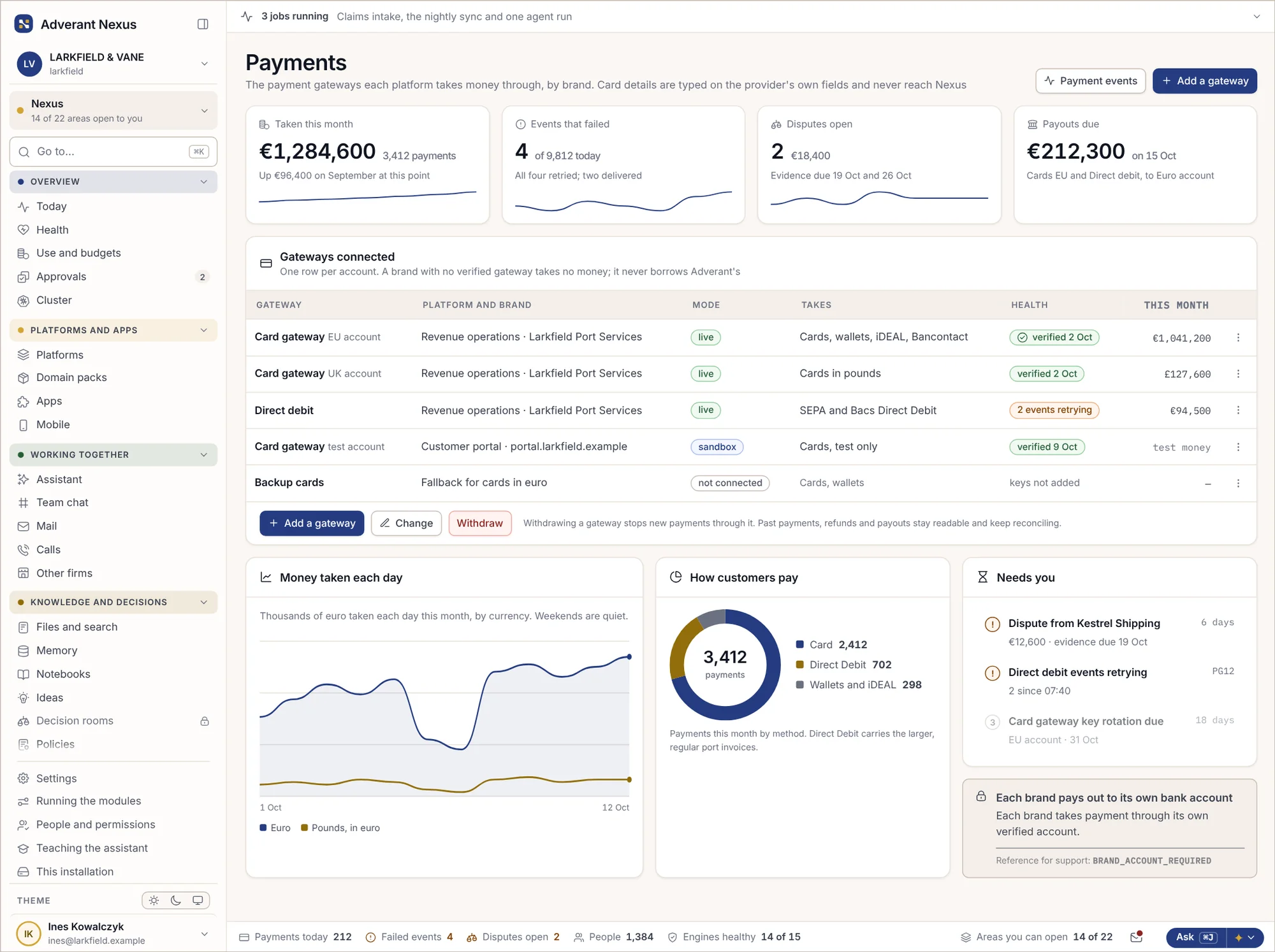Open row menu for Backup cards gateway
This screenshot has height=952, width=1275.
(x=1238, y=483)
